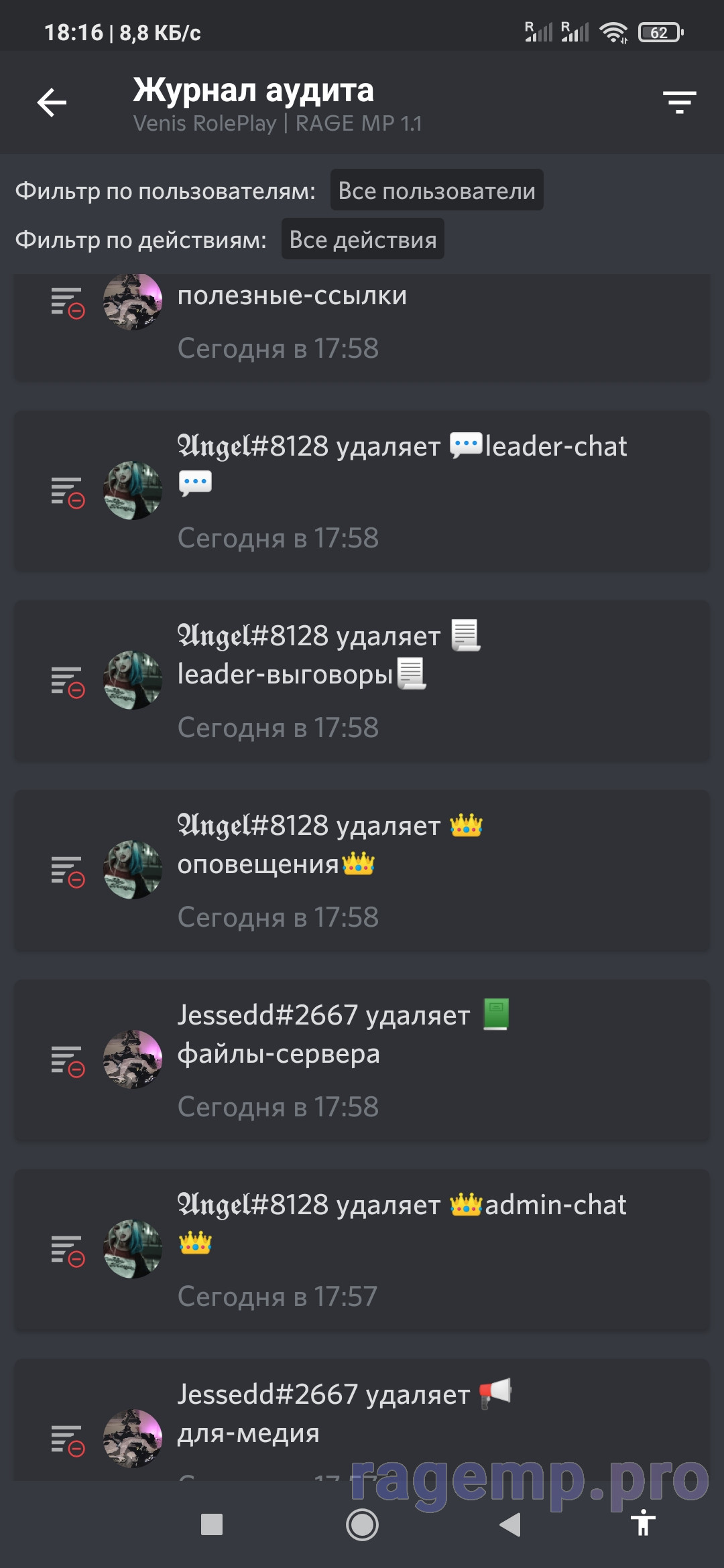
Task: Expand the оповещения deletion entry
Action: [x=362, y=870]
